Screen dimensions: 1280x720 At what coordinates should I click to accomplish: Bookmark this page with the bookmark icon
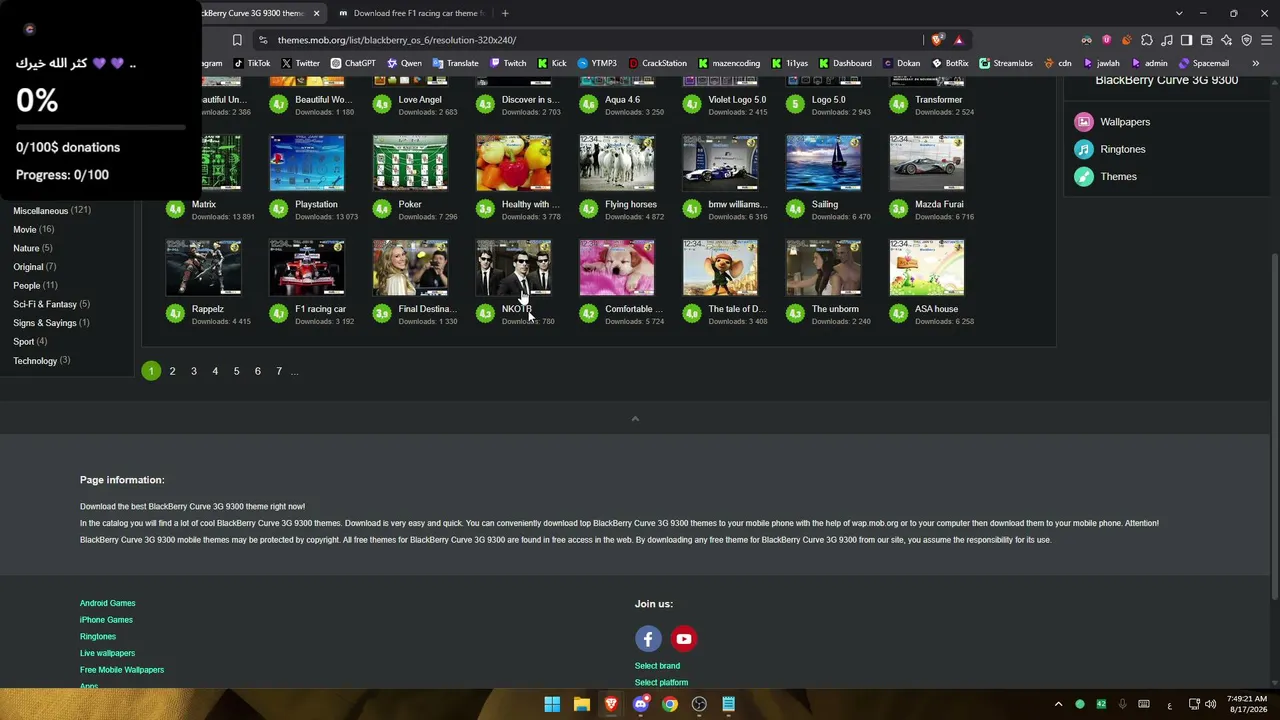(237, 40)
